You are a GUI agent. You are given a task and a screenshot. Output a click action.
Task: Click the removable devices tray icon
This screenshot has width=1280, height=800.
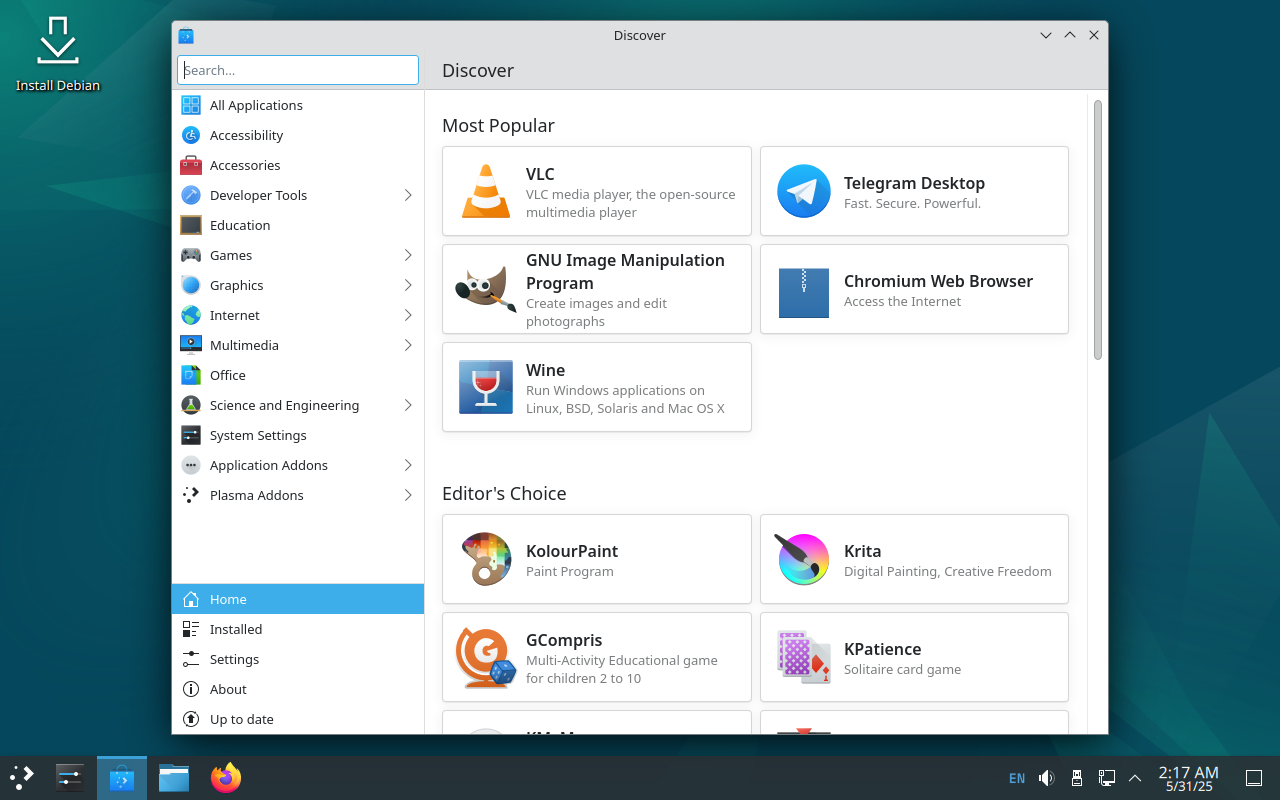(1077, 778)
